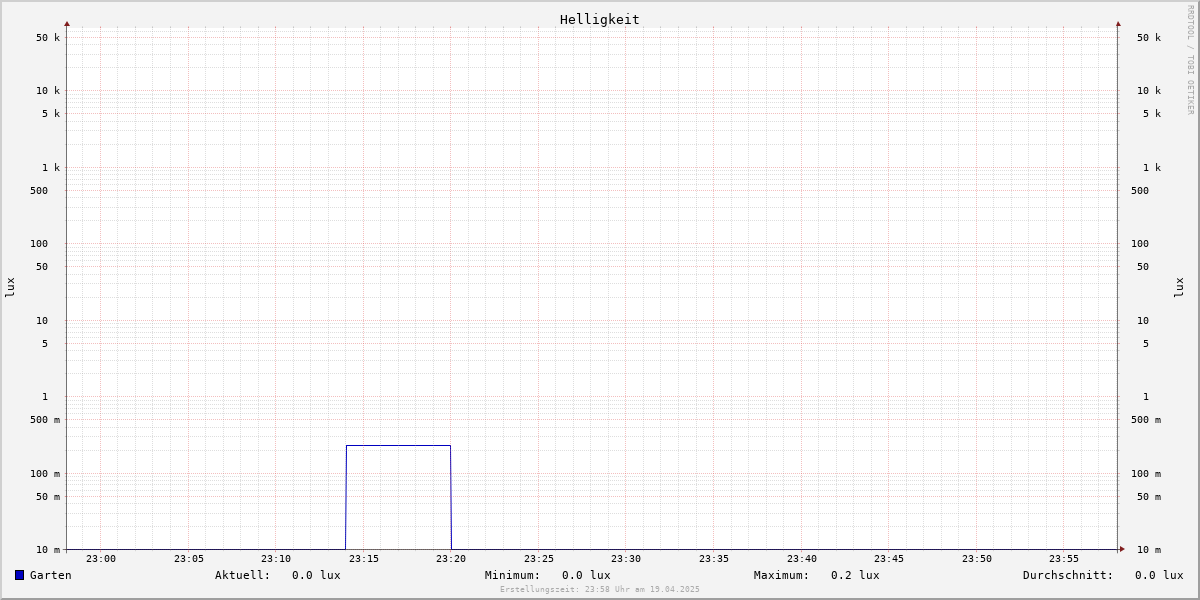Image resolution: width=1200 pixels, height=600 pixels.
Task: Click the Maximum value 0.2 lux
Action: click(x=855, y=575)
